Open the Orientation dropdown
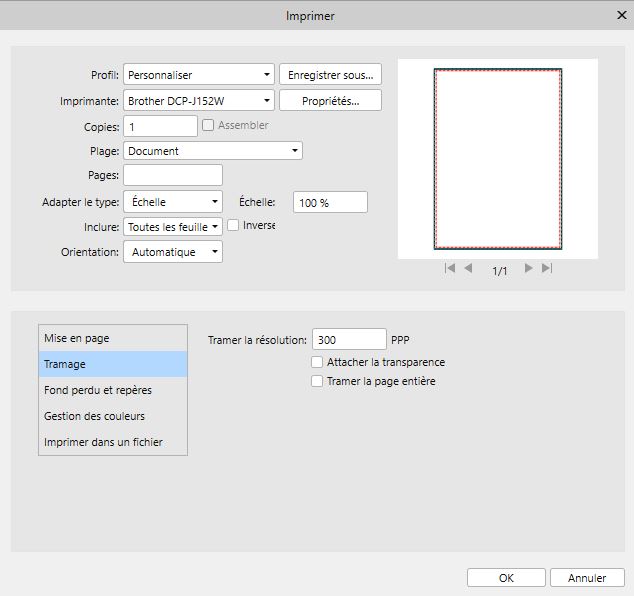This screenshot has width=634, height=596. 173,252
